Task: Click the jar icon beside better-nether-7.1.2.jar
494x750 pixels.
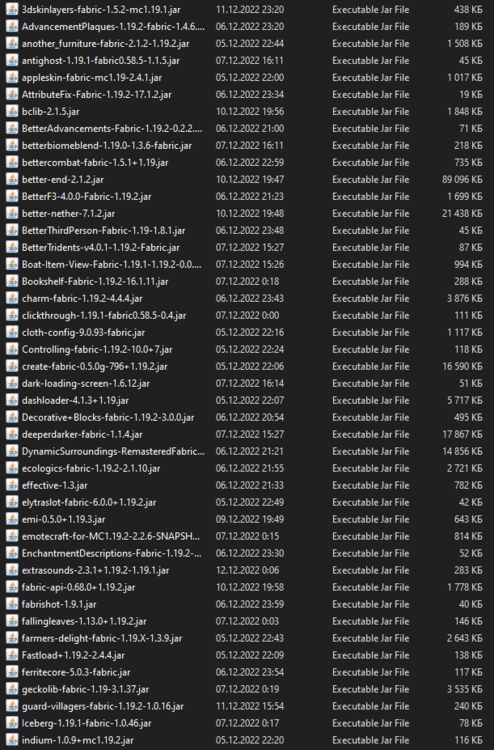Action: (12, 213)
